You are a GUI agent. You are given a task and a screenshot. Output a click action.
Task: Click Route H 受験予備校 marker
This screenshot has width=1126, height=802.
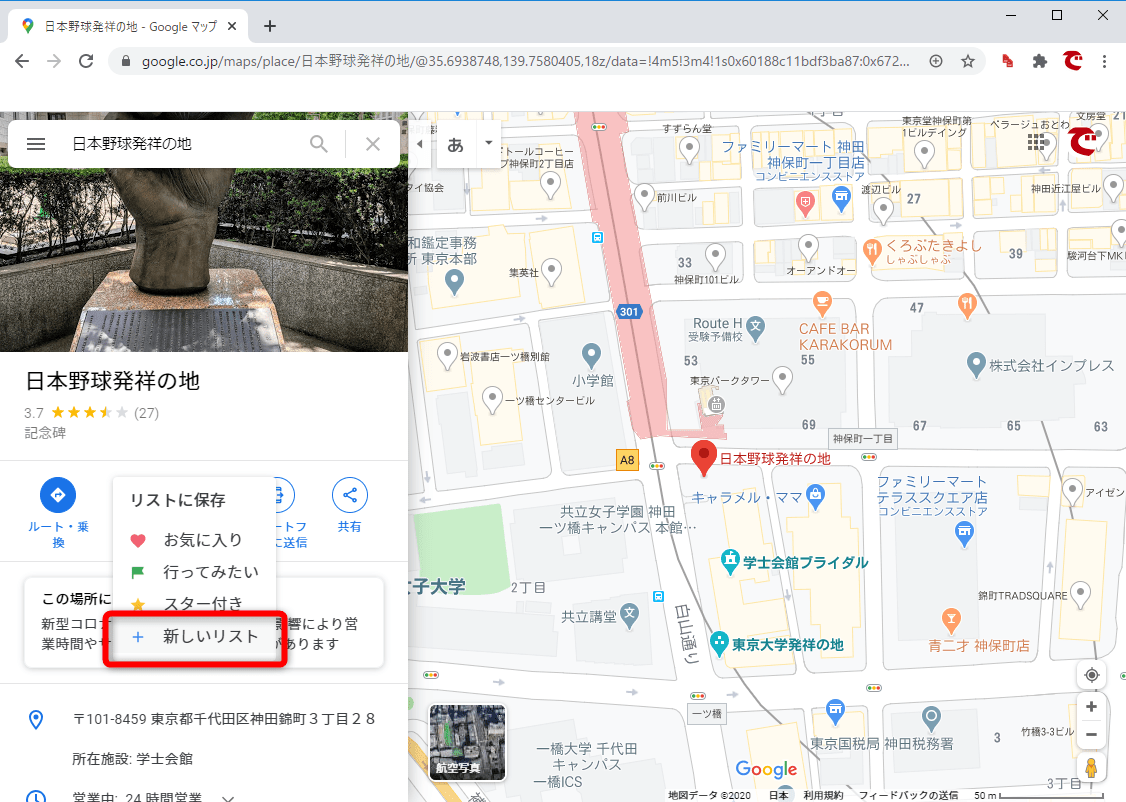[x=755, y=329]
